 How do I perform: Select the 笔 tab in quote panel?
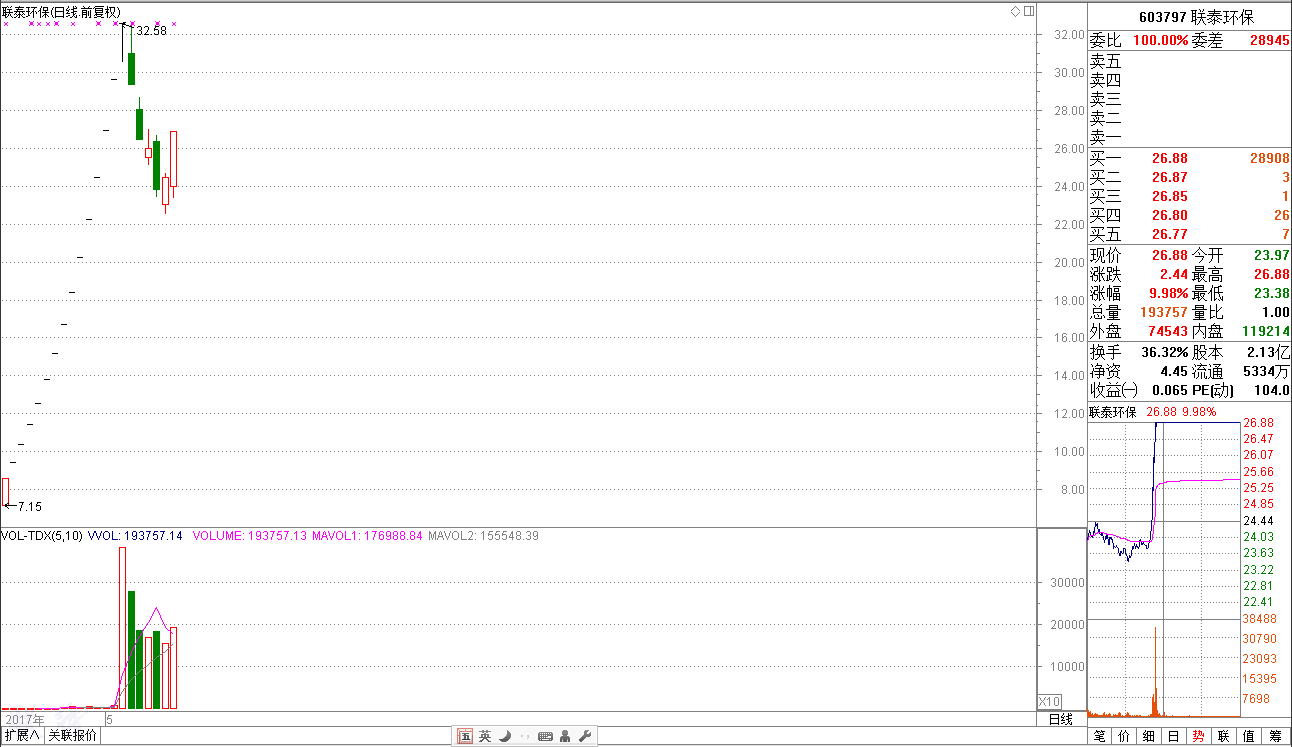click(x=1100, y=736)
